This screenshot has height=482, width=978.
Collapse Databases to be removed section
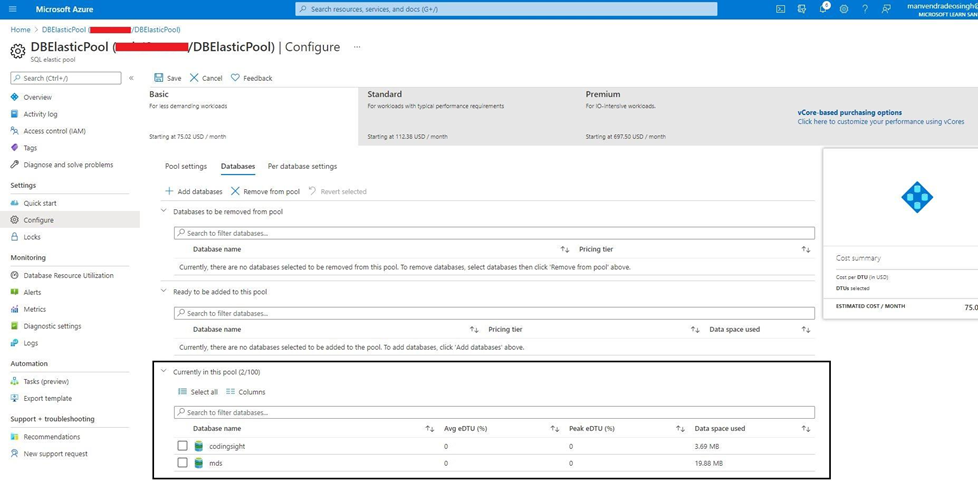(x=164, y=211)
